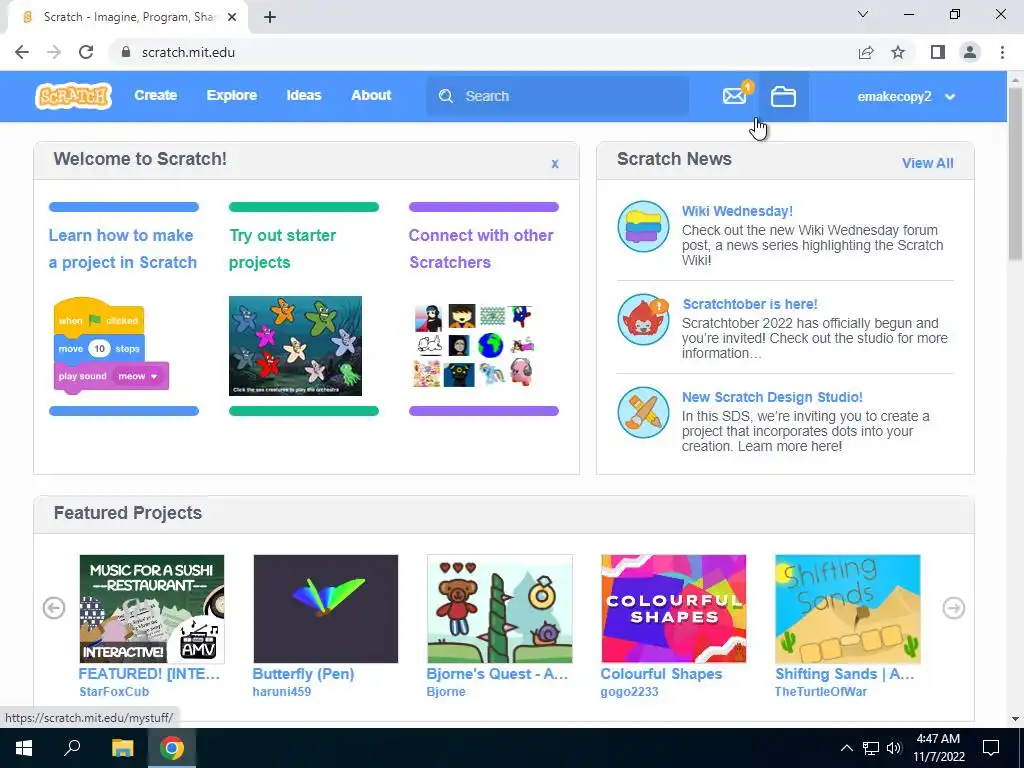This screenshot has width=1024, height=768.
Task: Open a new browser tab
Action: [270, 17]
